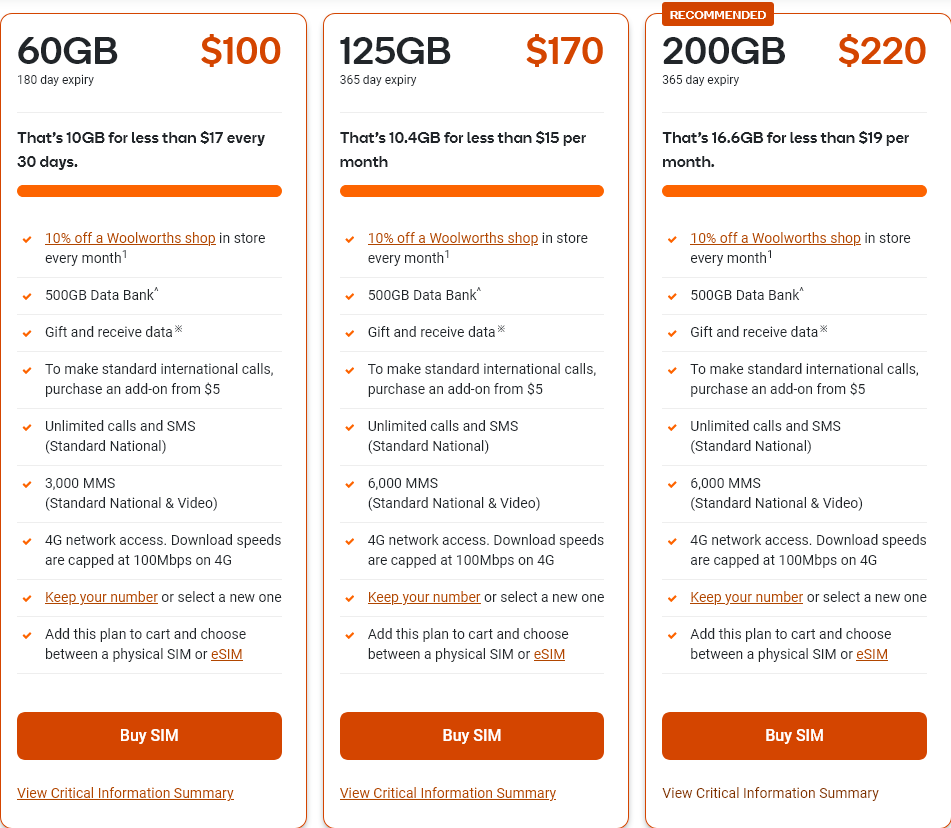Image resolution: width=951 pixels, height=828 pixels.
Task: View Critical Information Summary for 125GB plan
Action: (447, 793)
